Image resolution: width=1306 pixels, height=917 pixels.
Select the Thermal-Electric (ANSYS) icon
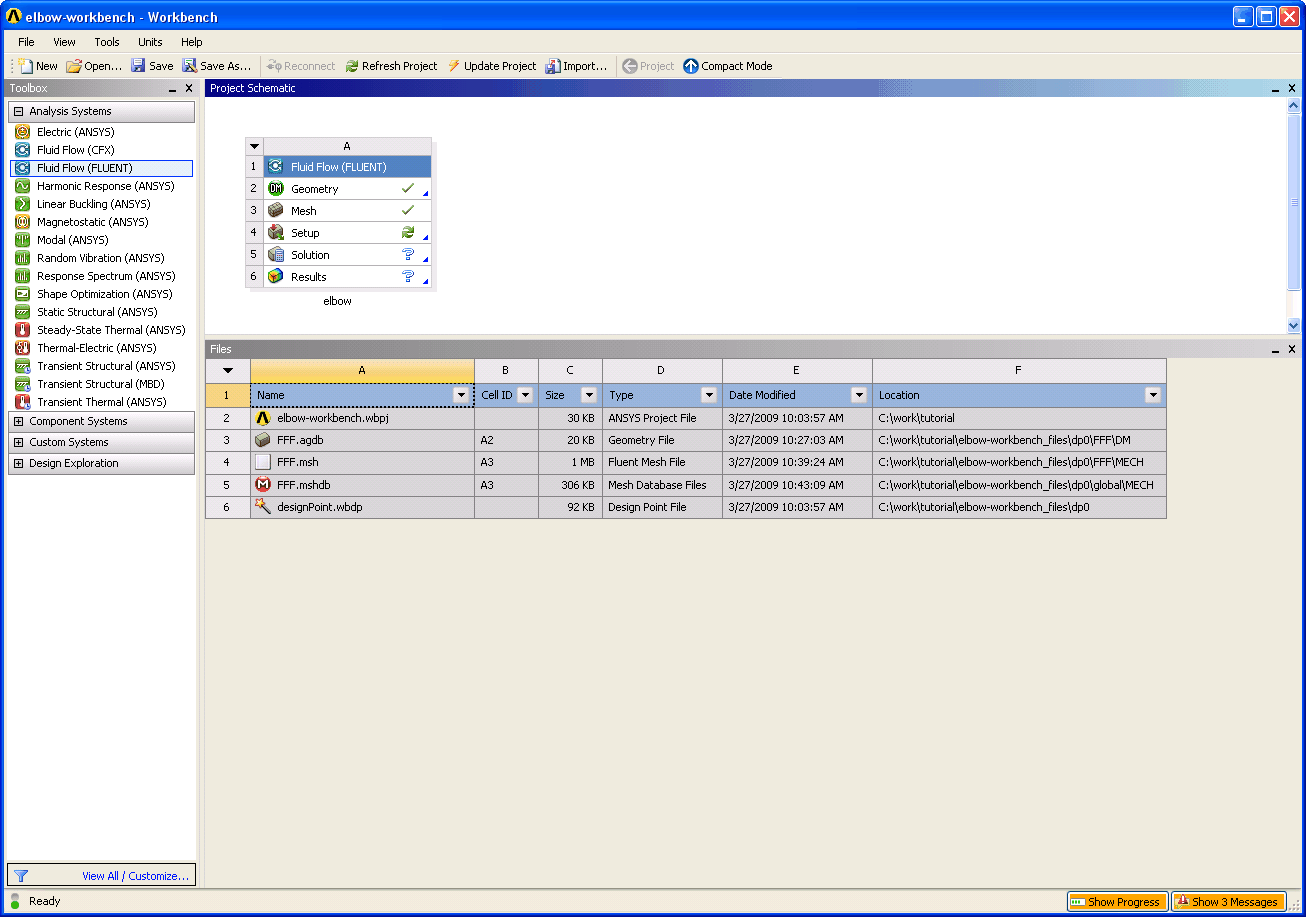pos(22,348)
